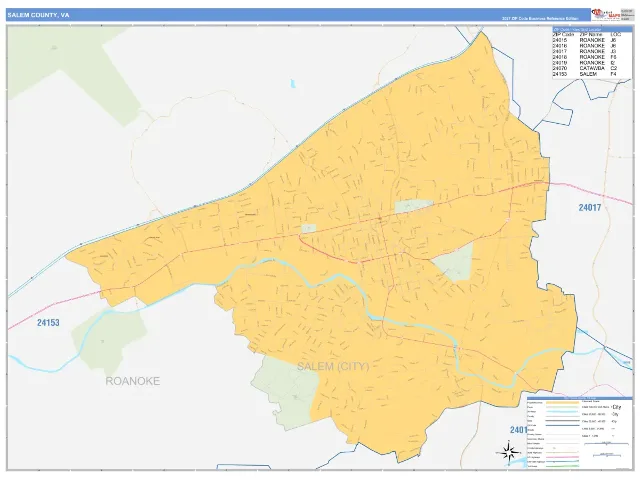
Task: Click the "24153" ZIP label on map
Action: pos(48,322)
